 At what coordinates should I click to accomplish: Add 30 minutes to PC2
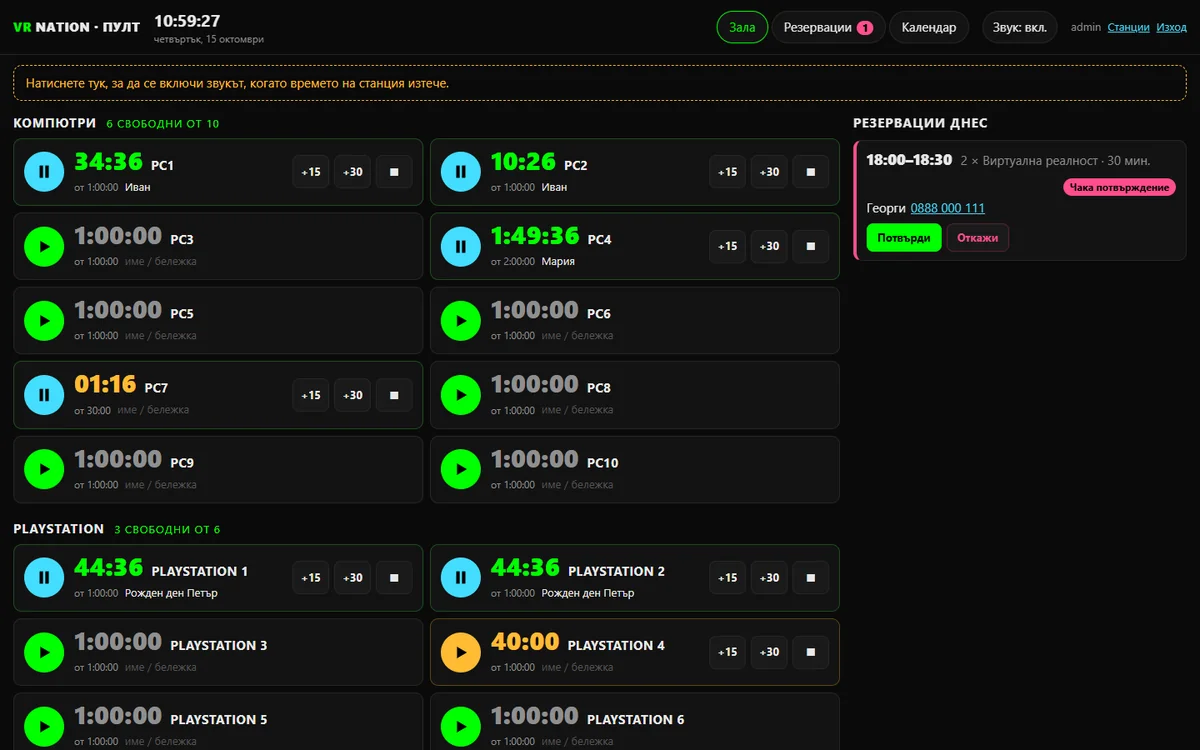pos(769,172)
